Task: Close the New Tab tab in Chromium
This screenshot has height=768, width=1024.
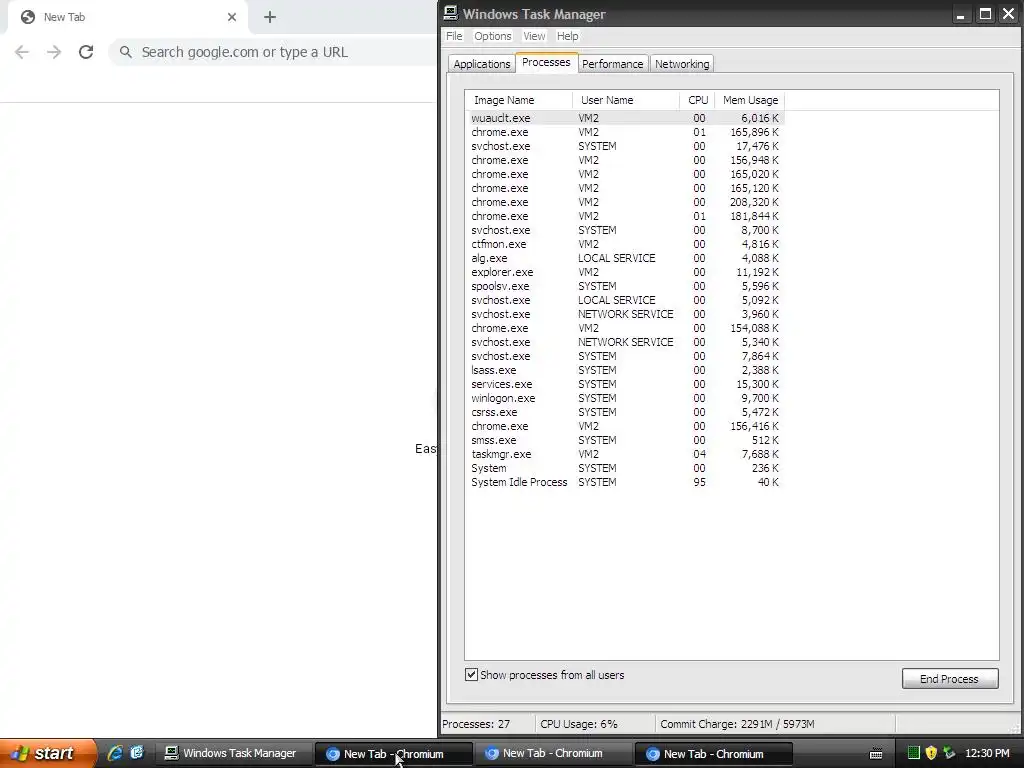Action: [232, 17]
